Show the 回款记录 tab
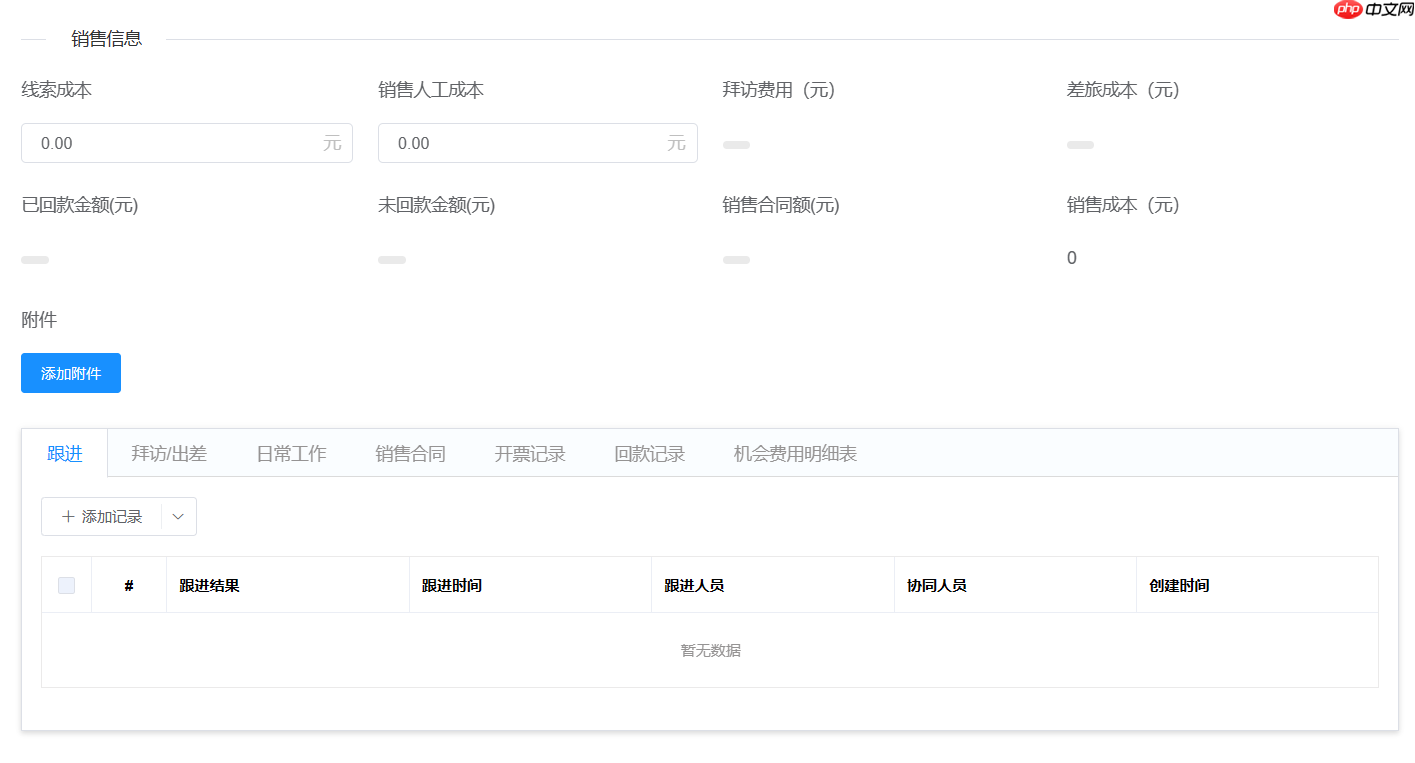The image size is (1415, 763). 649,454
